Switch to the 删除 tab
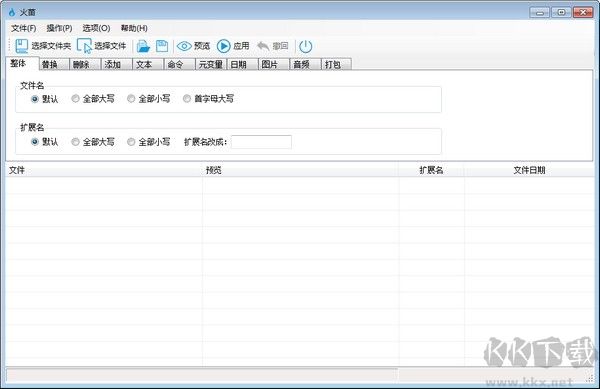This screenshot has width=600, height=389. pyautogui.click(x=85, y=65)
